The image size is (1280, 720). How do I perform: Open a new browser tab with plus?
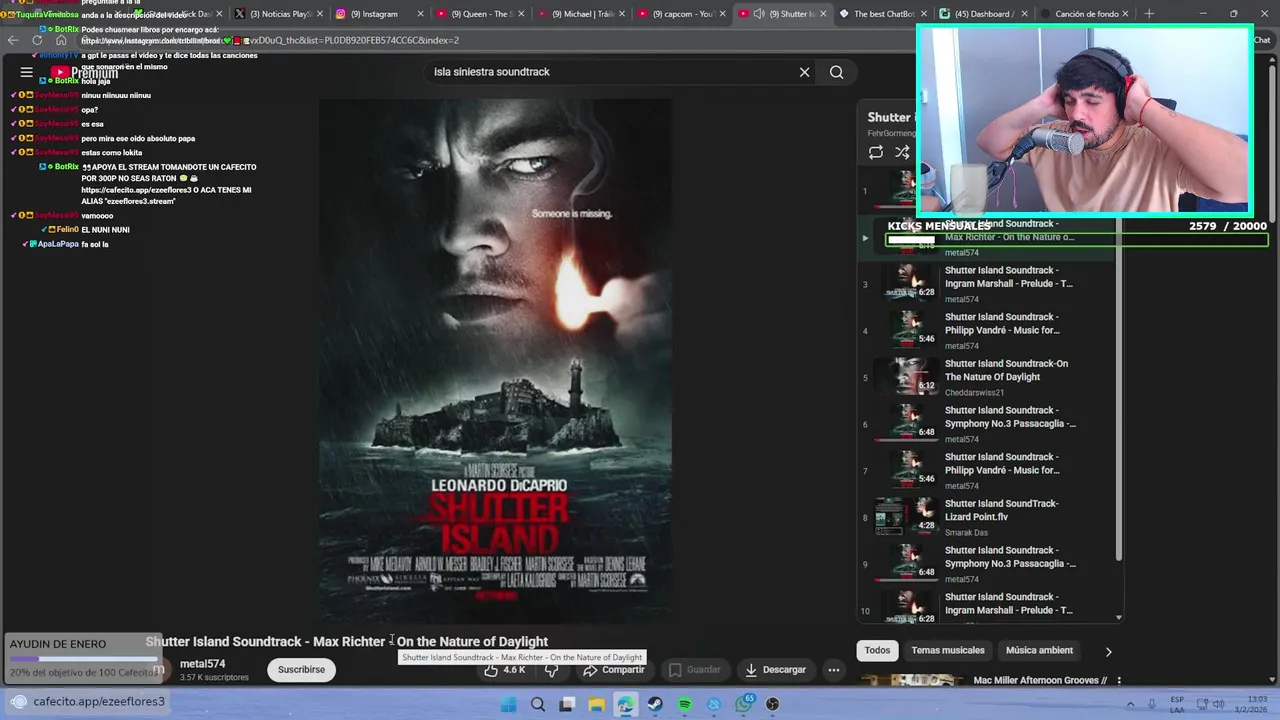[1149, 14]
